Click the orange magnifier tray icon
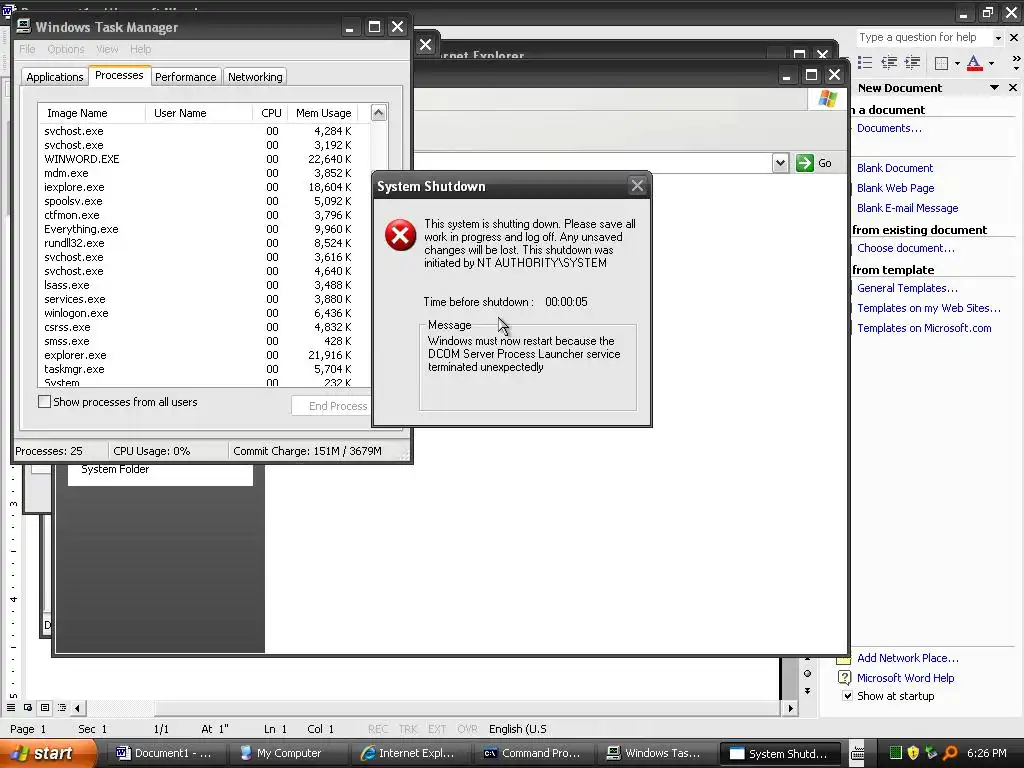1024x768 pixels. pyautogui.click(x=950, y=753)
